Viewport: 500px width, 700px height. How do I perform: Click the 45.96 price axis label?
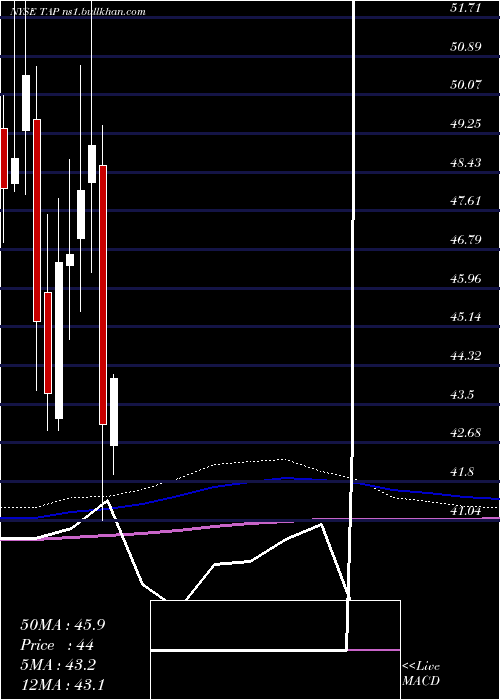click(466, 279)
